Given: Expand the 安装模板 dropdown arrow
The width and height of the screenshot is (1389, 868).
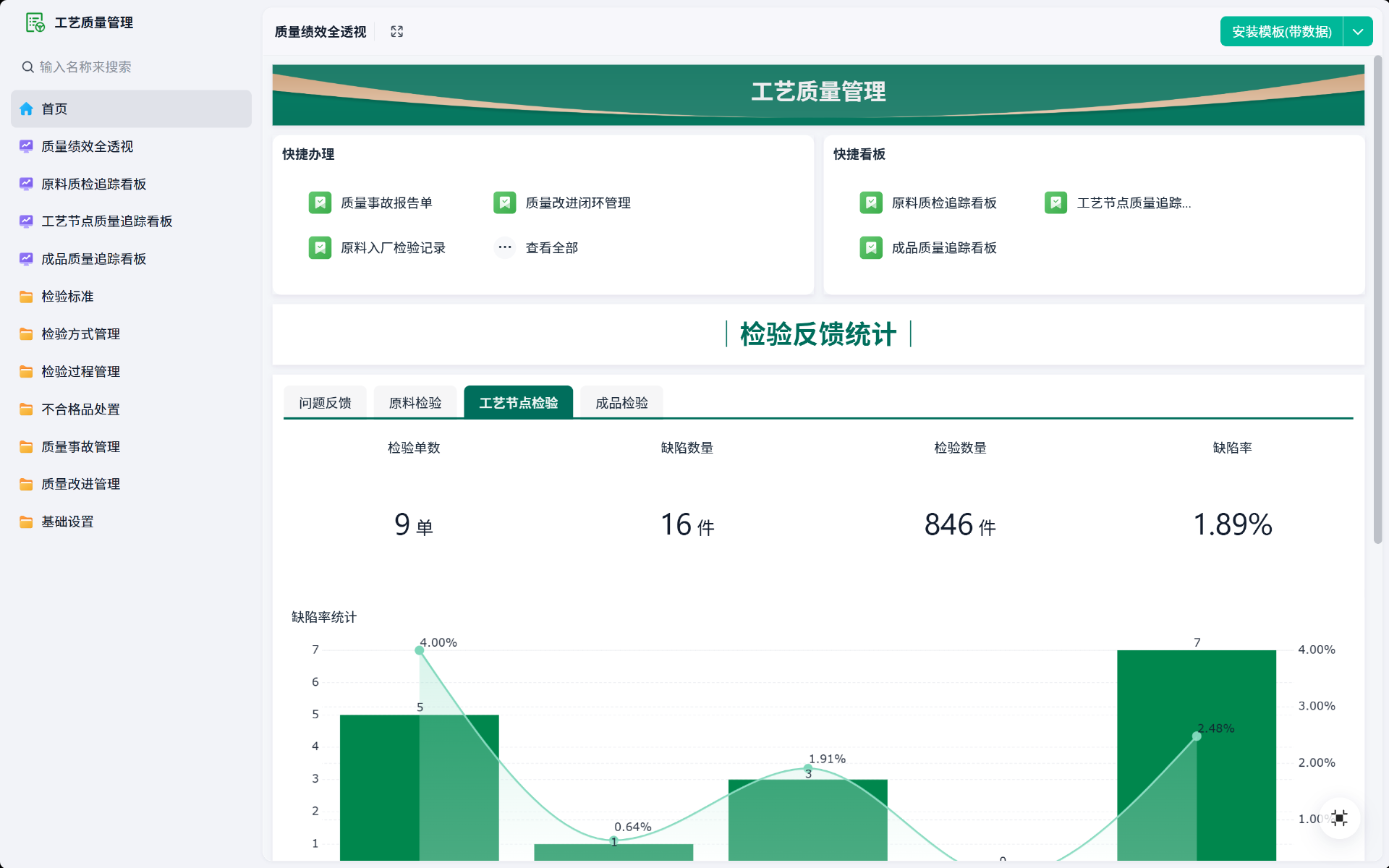Looking at the screenshot, I should (1358, 32).
